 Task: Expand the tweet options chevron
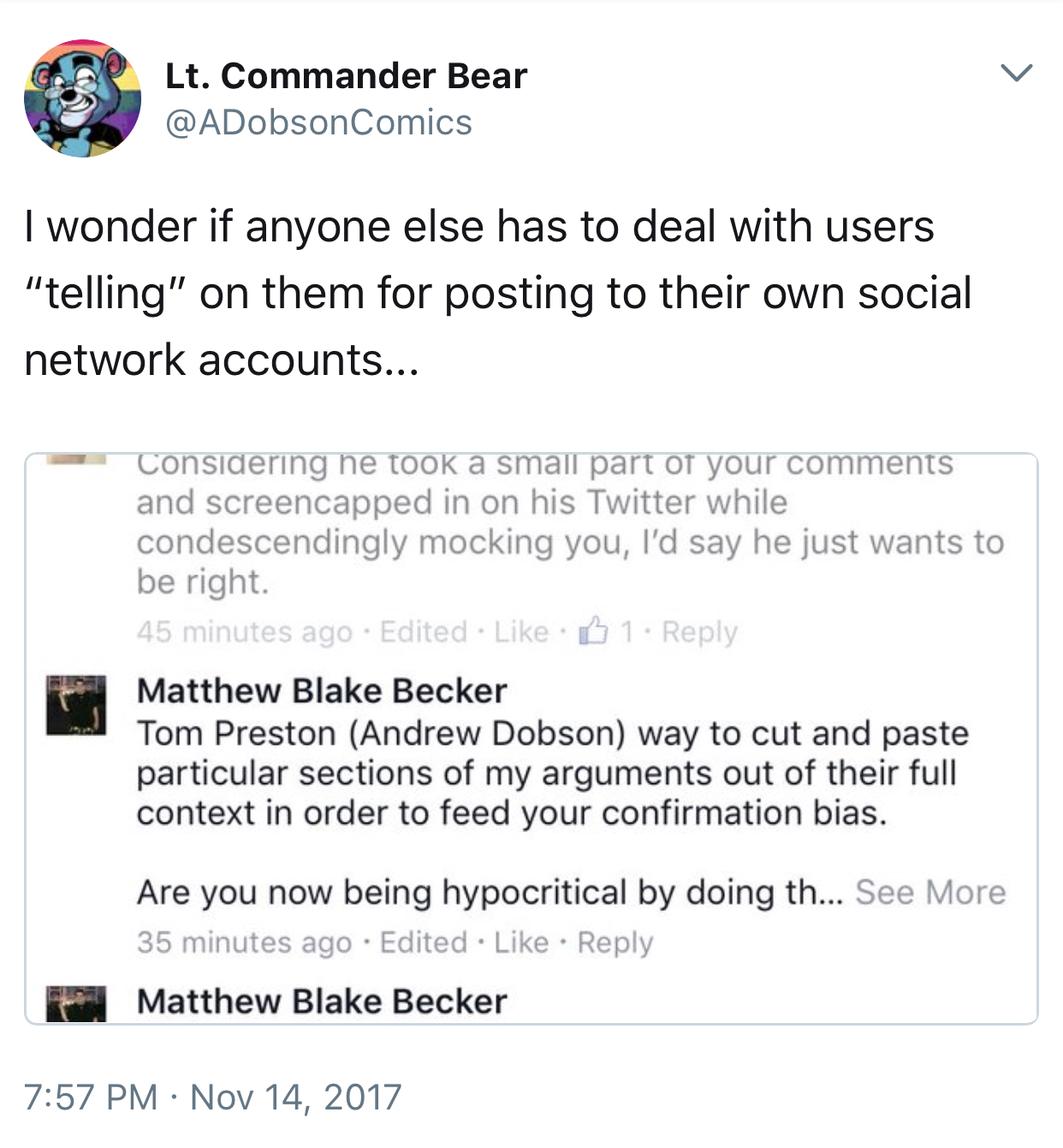(1017, 73)
